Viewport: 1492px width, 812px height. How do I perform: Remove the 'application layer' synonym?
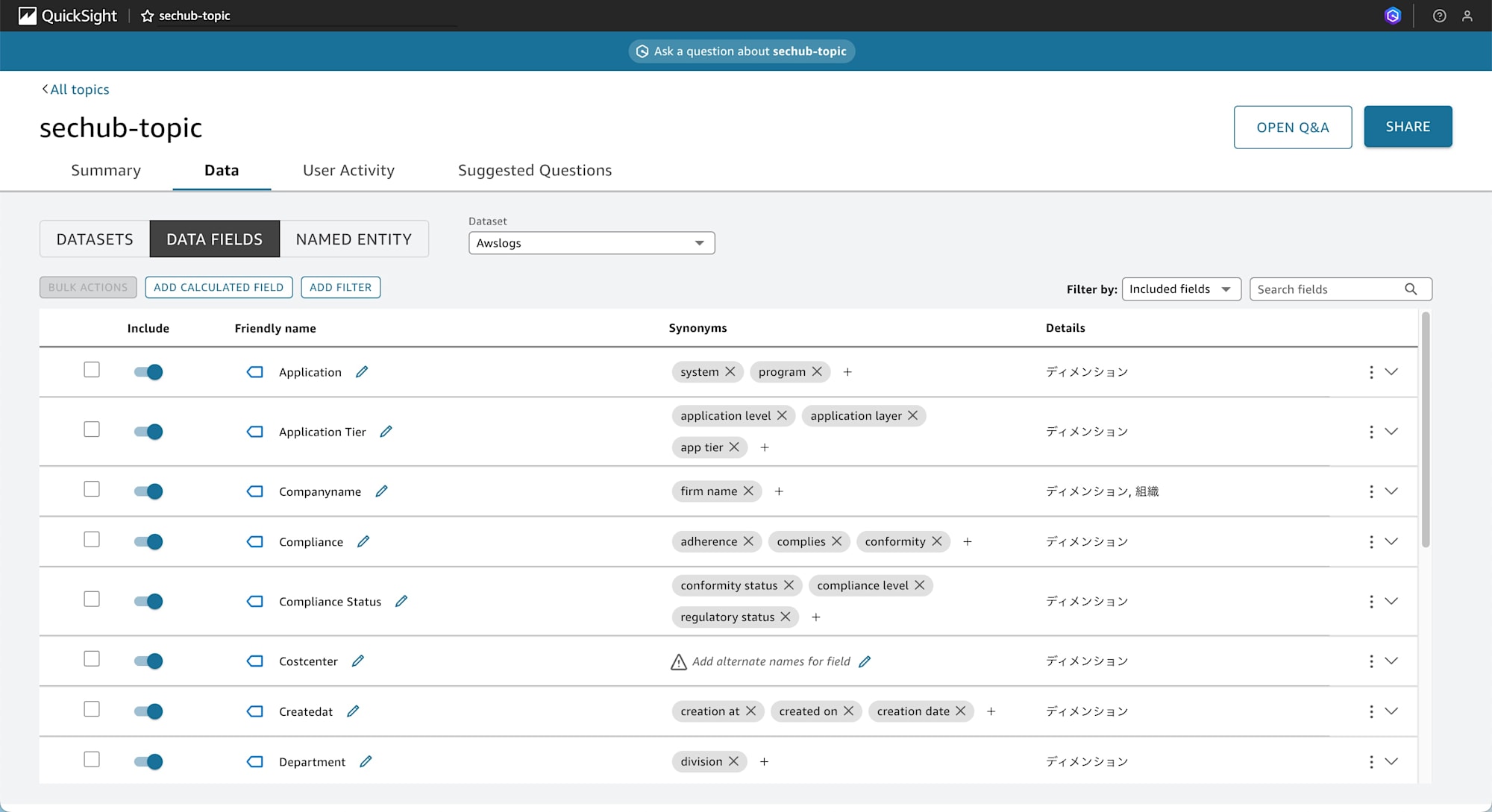912,415
